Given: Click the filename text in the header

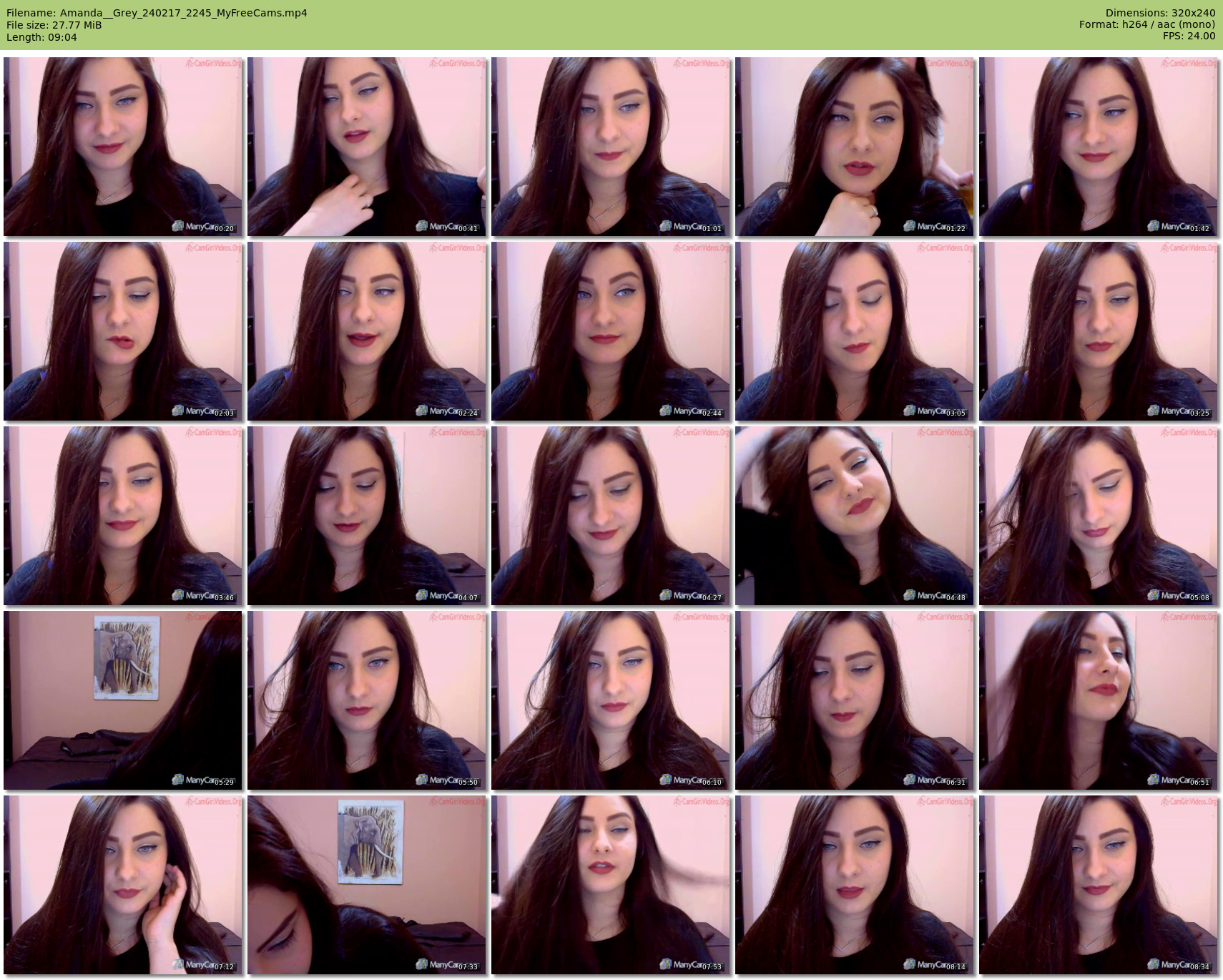Looking at the screenshot, I should pos(157,13).
